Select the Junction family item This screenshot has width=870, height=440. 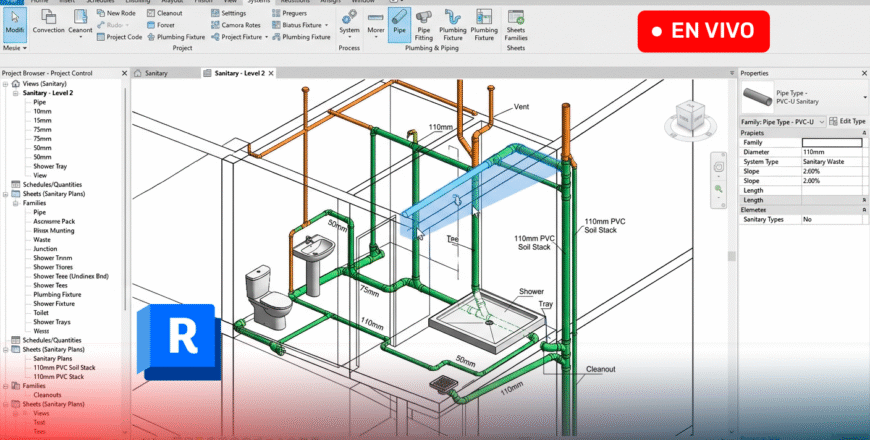(45, 249)
